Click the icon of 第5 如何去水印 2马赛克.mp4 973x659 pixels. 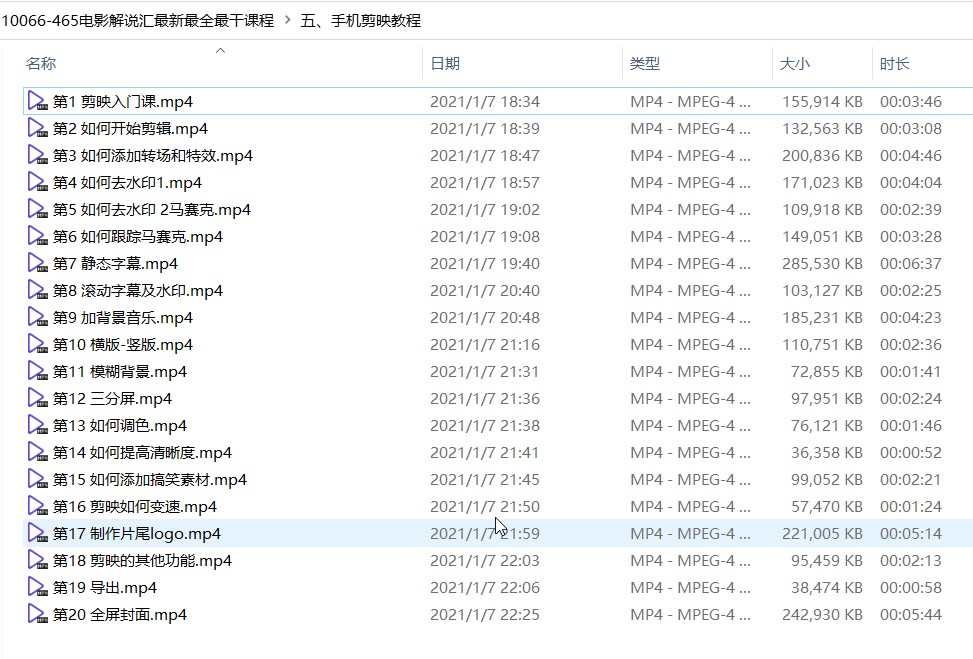point(37,209)
